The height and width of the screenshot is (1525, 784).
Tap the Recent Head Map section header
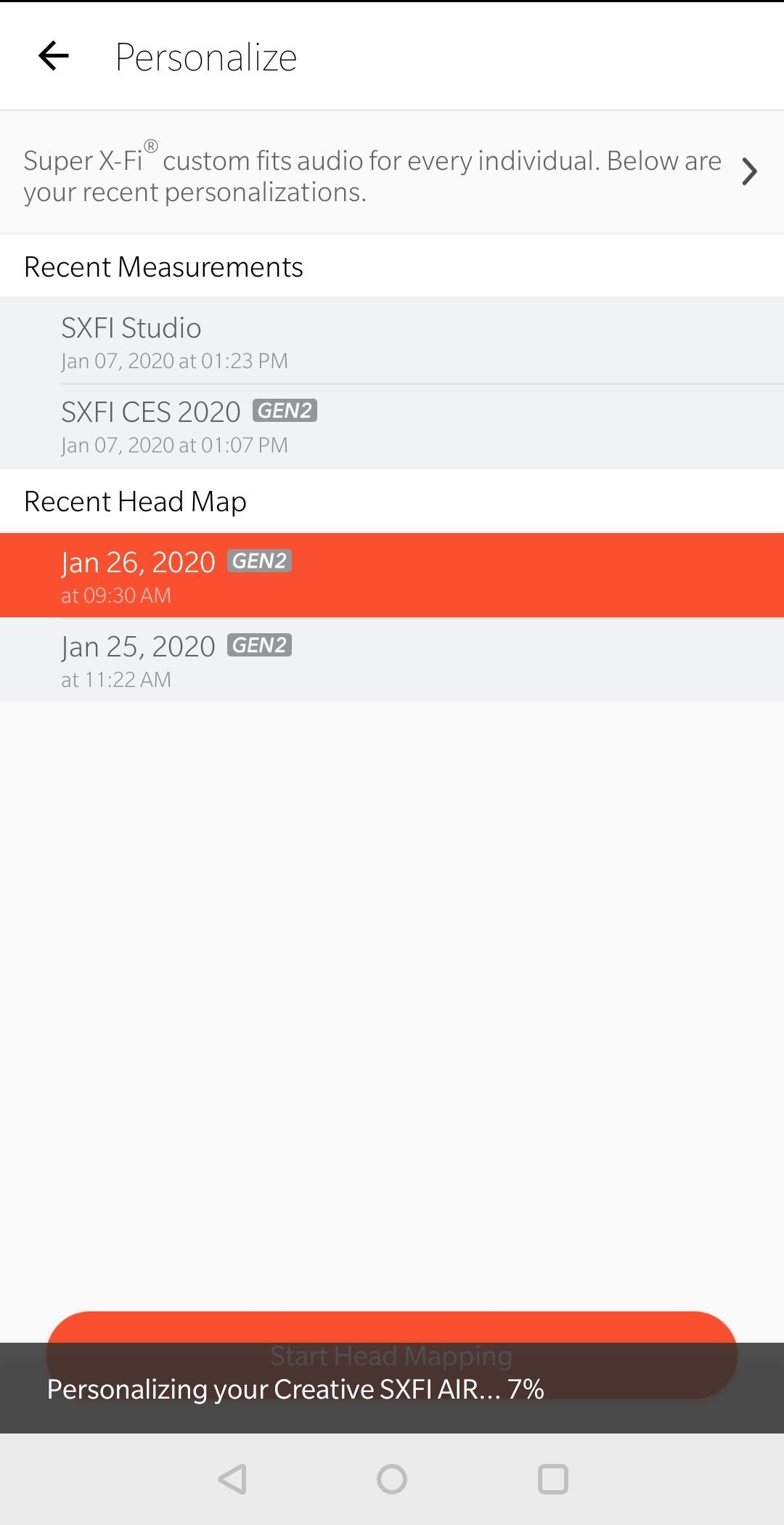coord(135,502)
